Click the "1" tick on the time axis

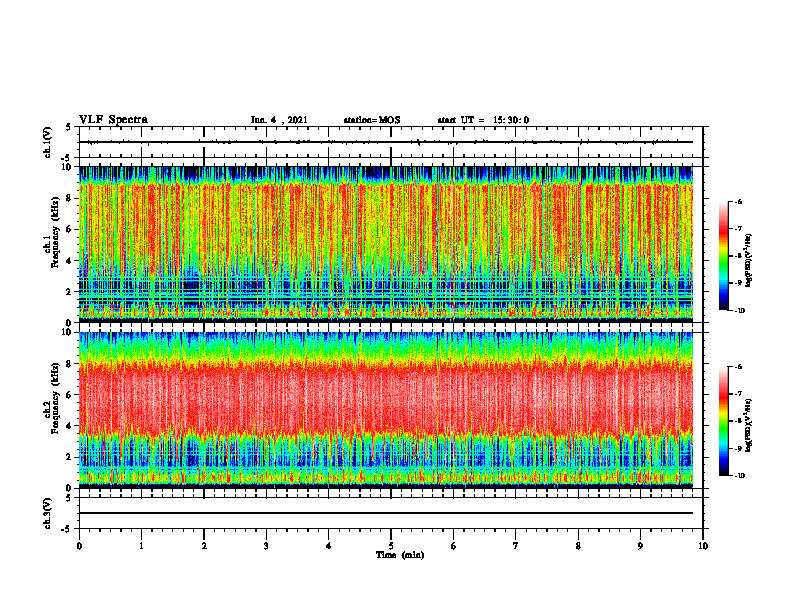(141, 546)
